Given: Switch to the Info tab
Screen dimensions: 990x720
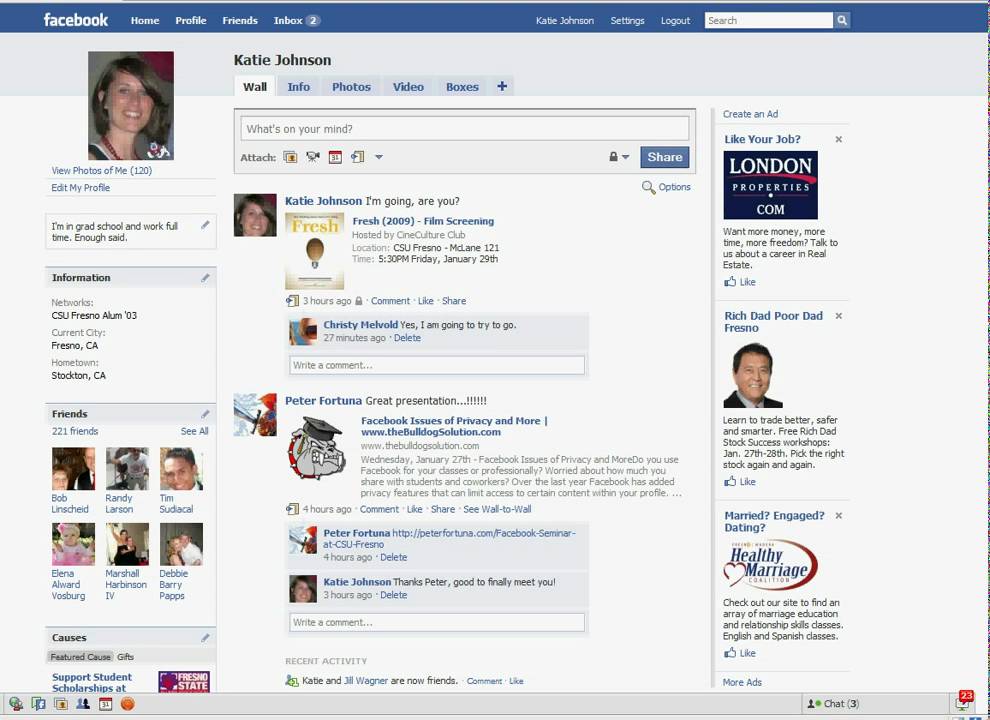Looking at the screenshot, I should coord(299,87).
